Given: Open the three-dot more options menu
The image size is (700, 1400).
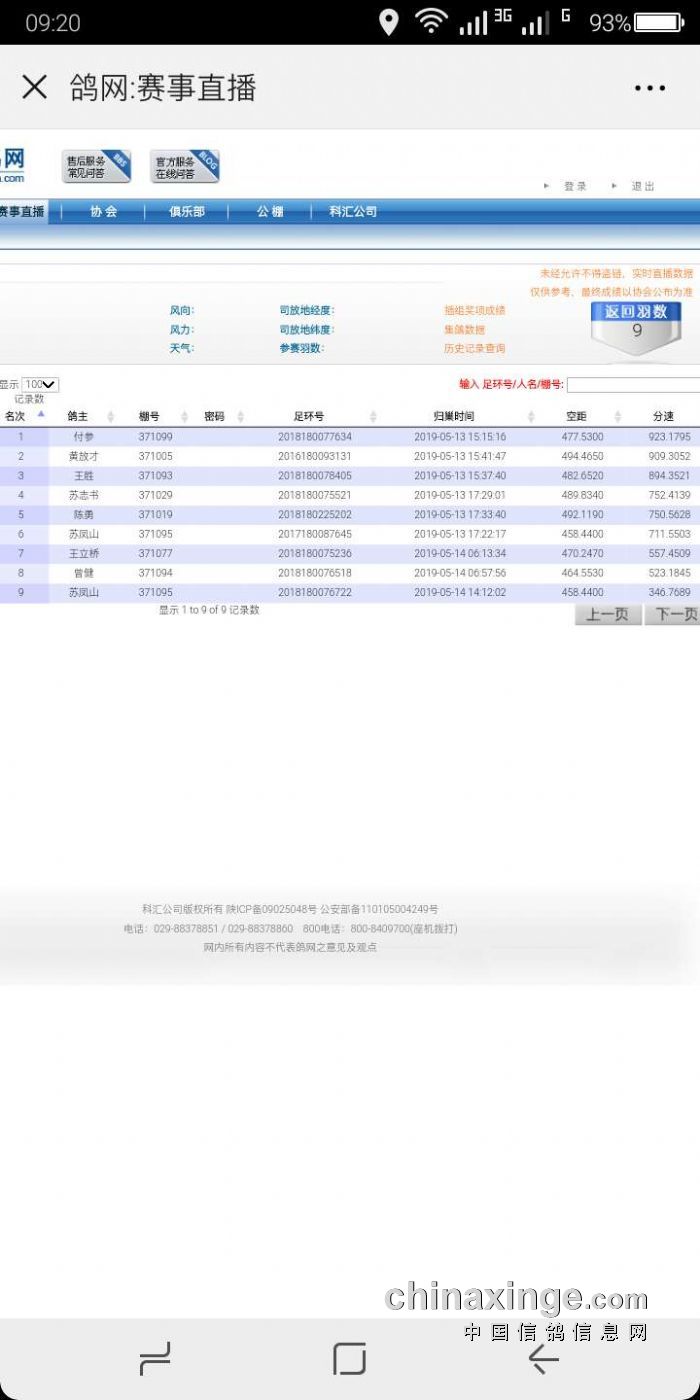Looking at the screenshot, I should (x=649, y=88).
